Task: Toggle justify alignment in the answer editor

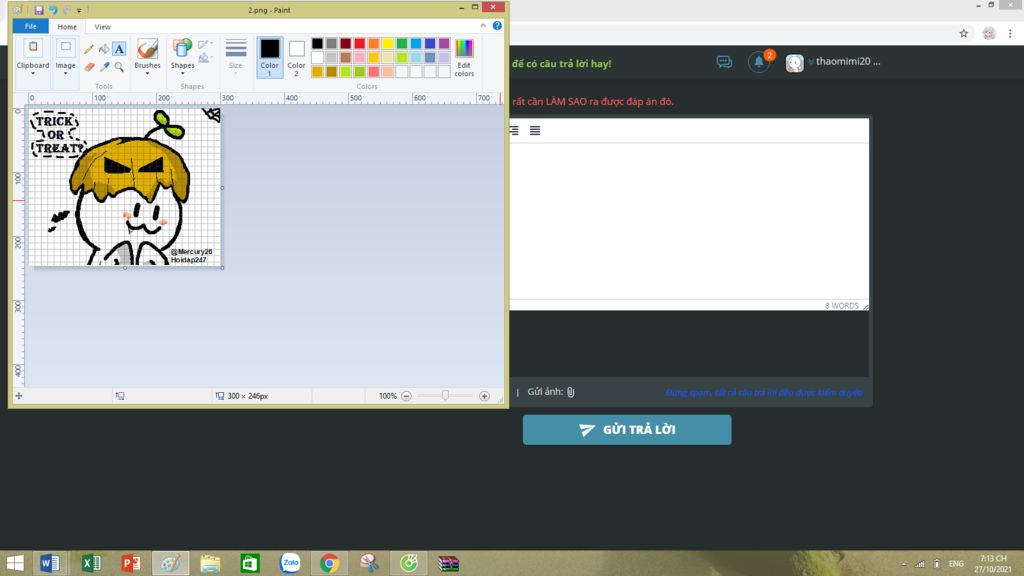Action: click(x=535, y=131)
